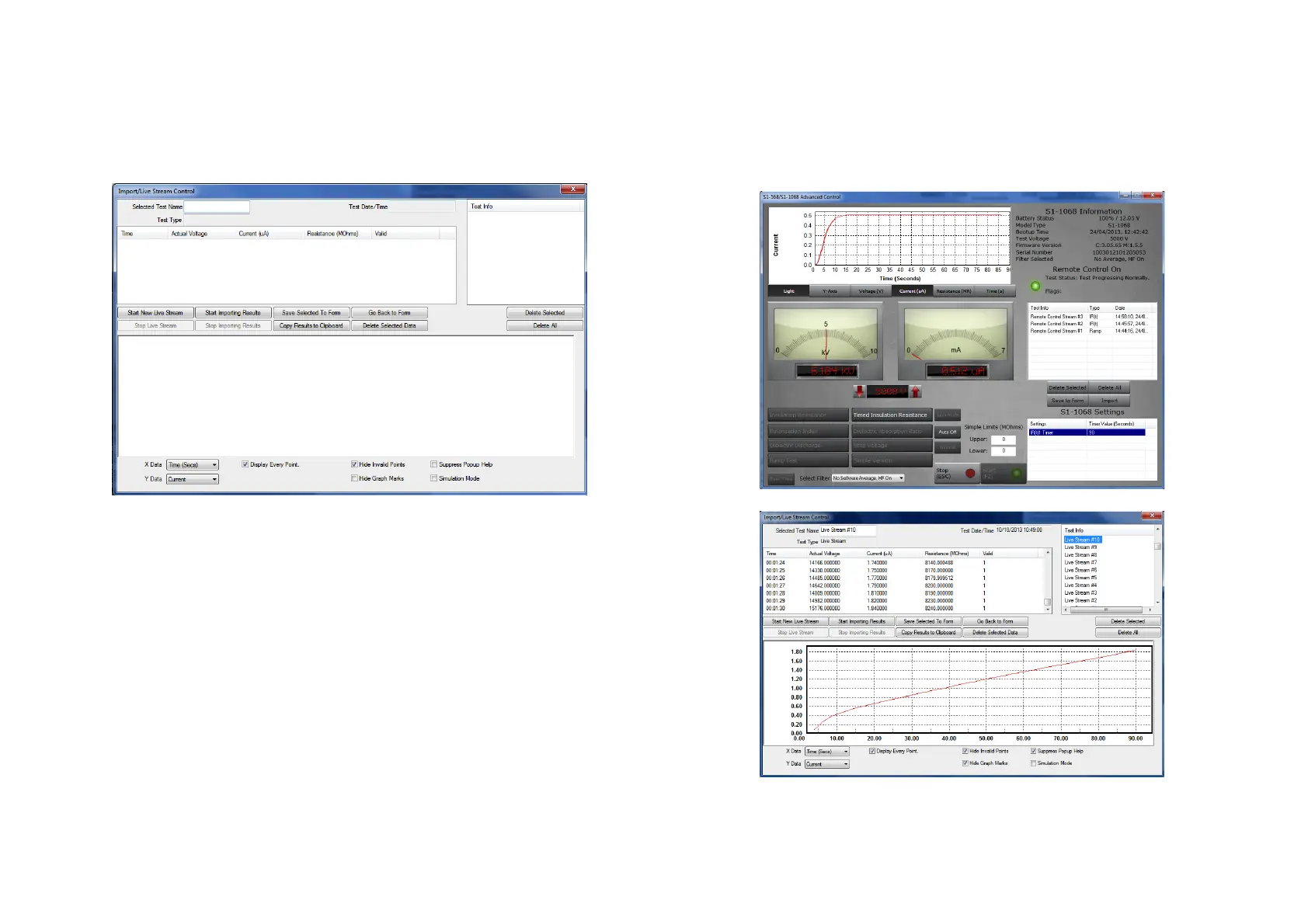
Task: Switch chart to Voltage (V)
Action: tap(871, 291)
